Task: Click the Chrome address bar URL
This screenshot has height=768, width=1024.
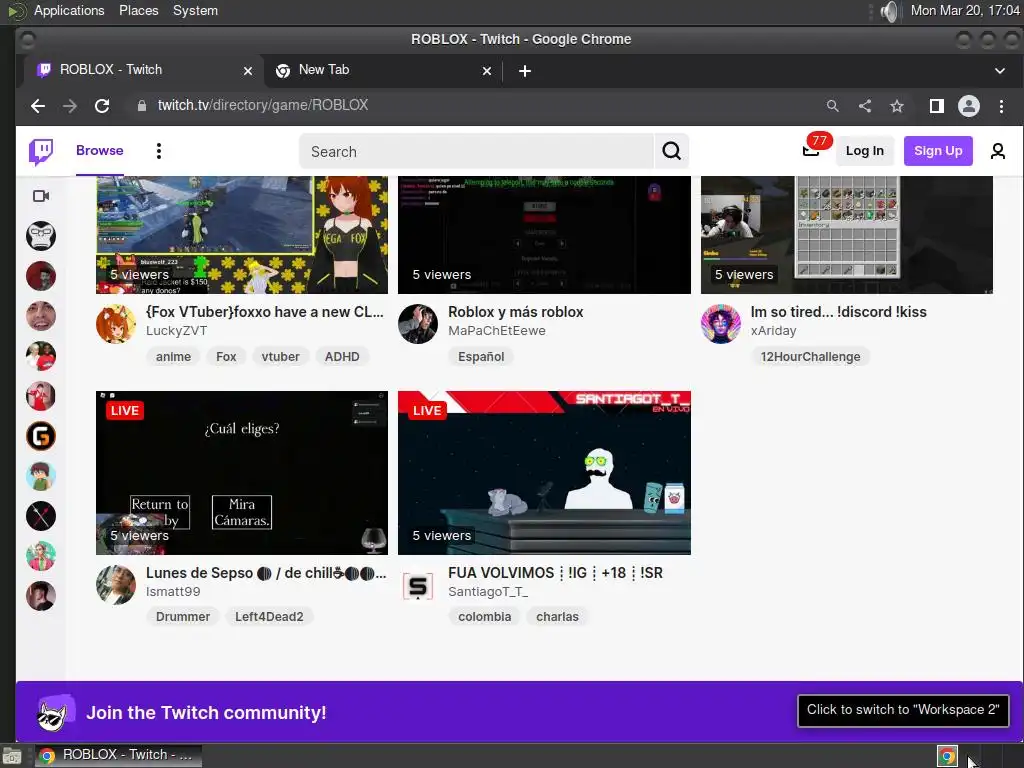Action: 263,105
